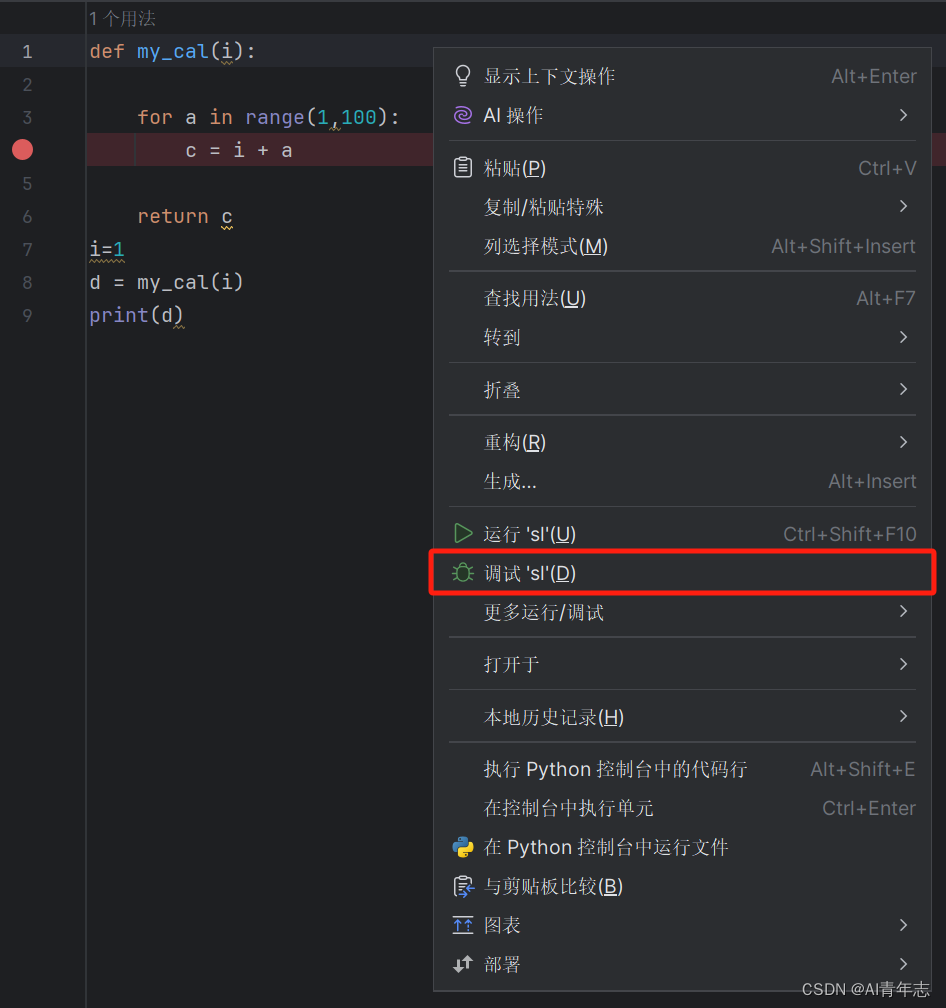Click the green run triangle icon
The height and width of the screenshot is (1008, 946).
[x=463, y=534]
